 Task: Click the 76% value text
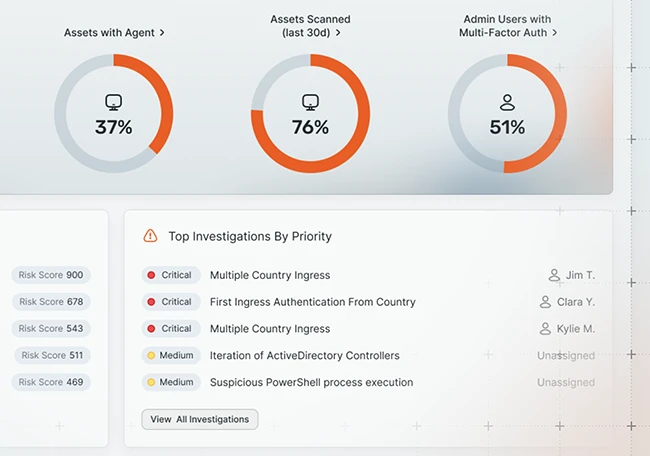(310, 127)
